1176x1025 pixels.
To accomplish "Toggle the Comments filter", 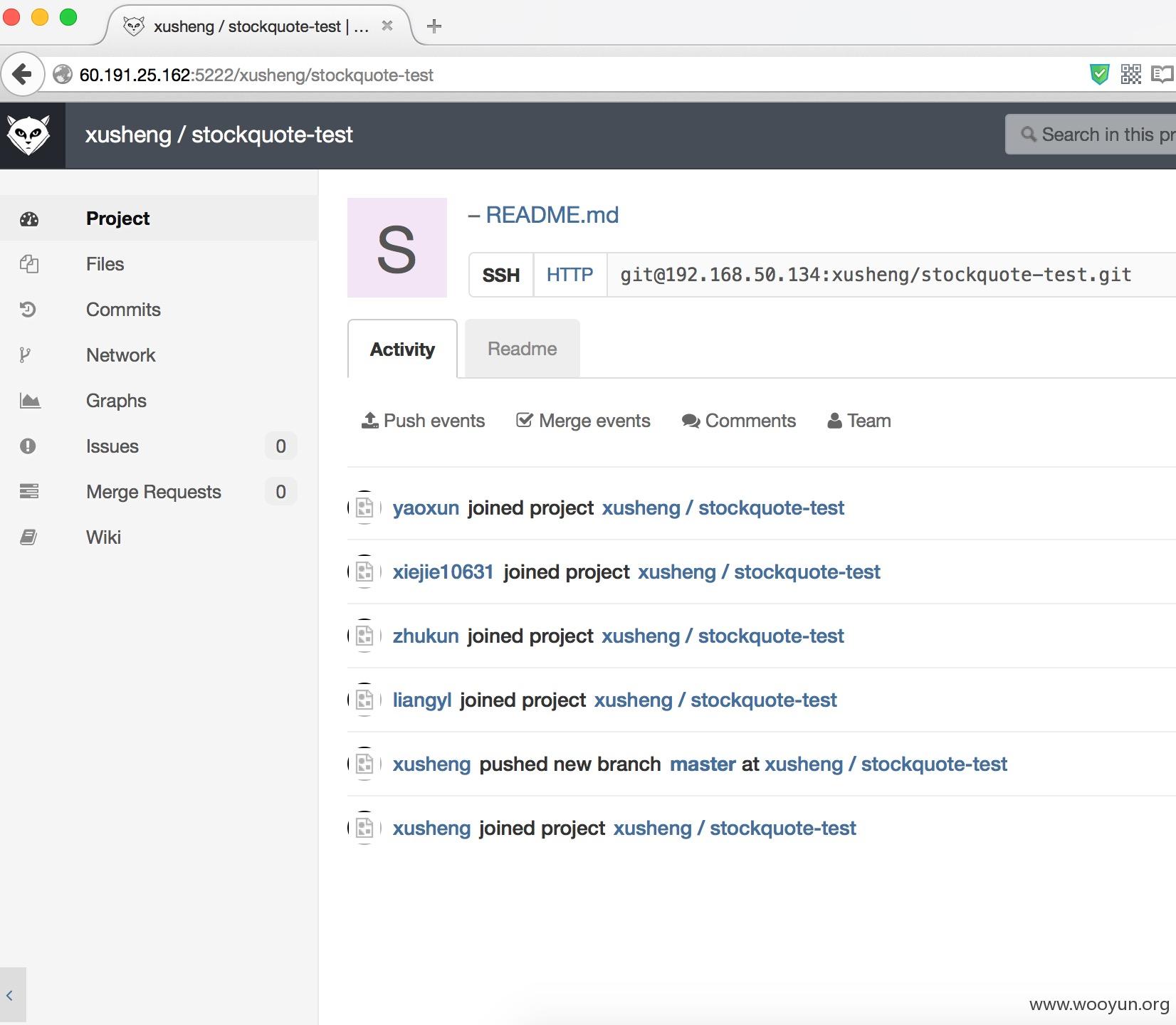I will pyautogui.click(x=739, y=421).
